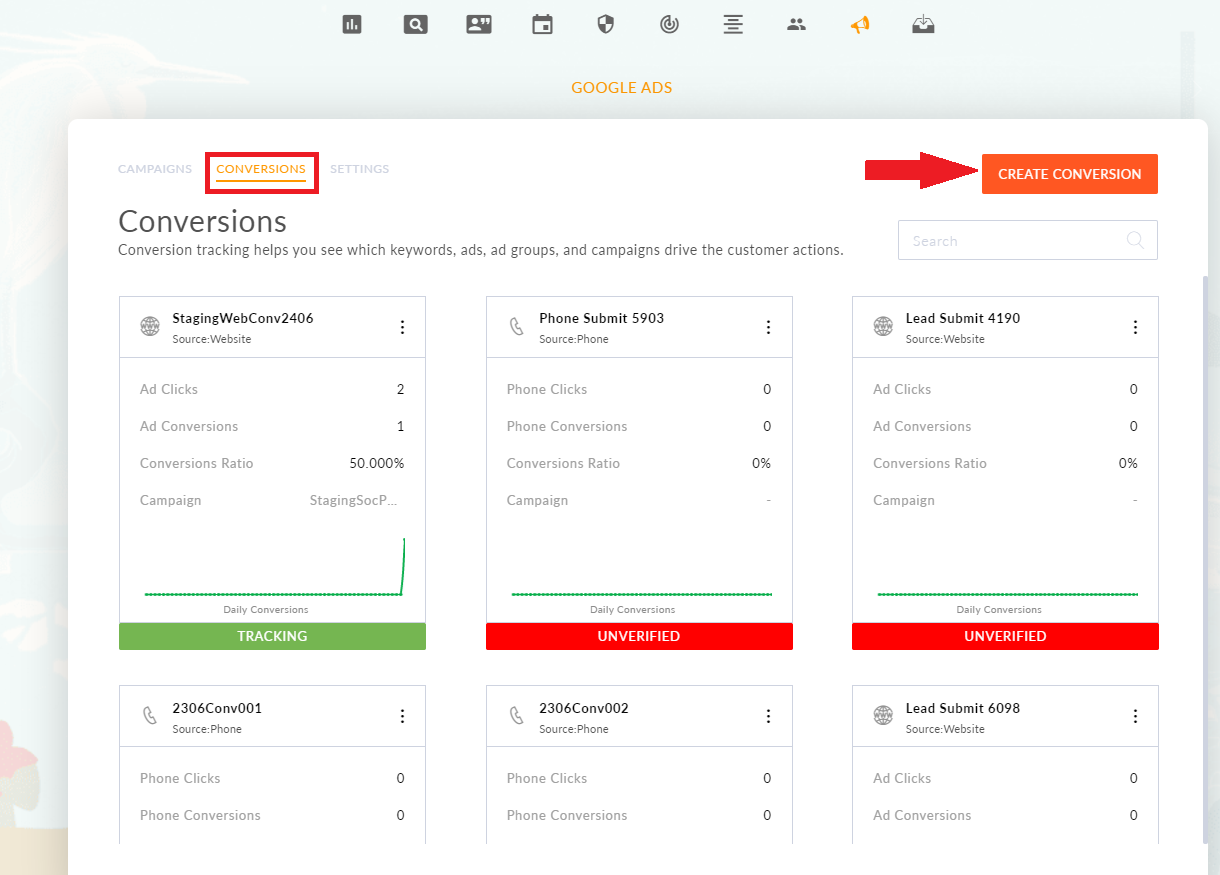
Task: Open the people group icon
Action: pos(796,25)
